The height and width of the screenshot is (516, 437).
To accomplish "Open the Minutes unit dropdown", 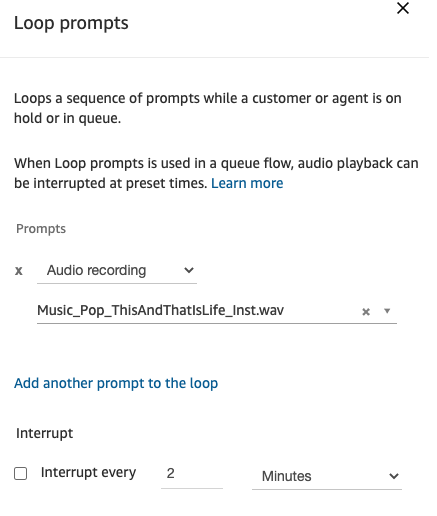I will pyautogui.click(x=327, y=476).
